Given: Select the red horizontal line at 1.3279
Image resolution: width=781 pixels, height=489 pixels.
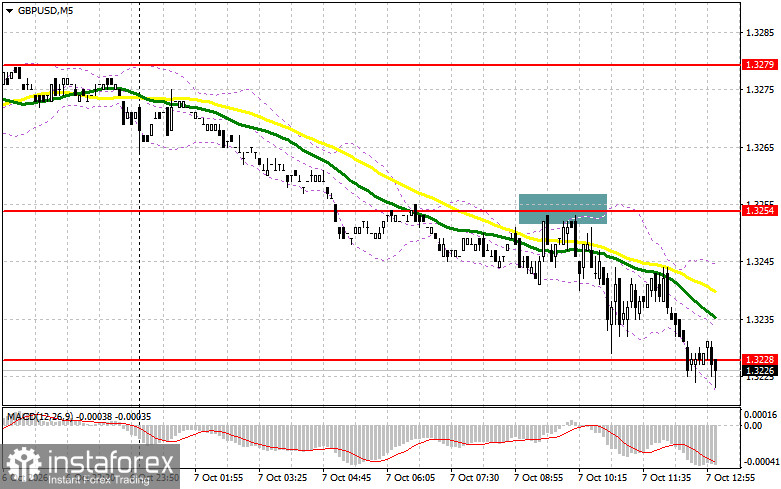Looking at the screenshot, I should click(371, 65).
